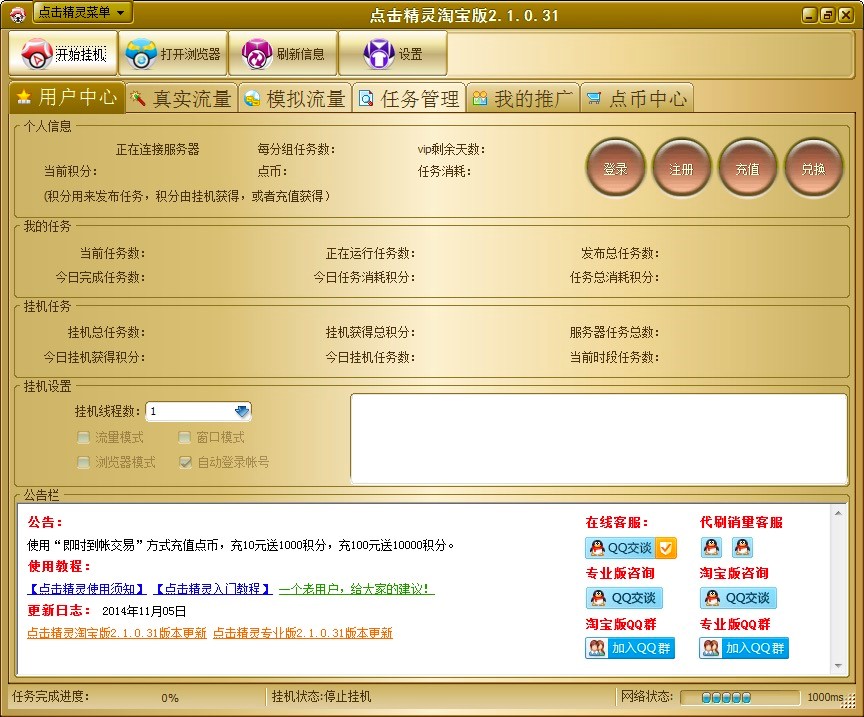864x717 pixels.
Task: Close the 点击精灵 window
Action: pos(845,15)
